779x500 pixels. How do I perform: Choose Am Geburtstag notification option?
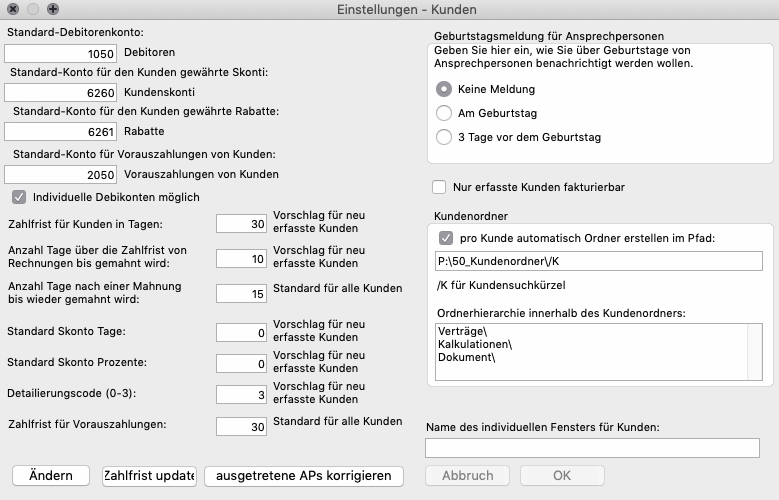[x=444, y=113]
